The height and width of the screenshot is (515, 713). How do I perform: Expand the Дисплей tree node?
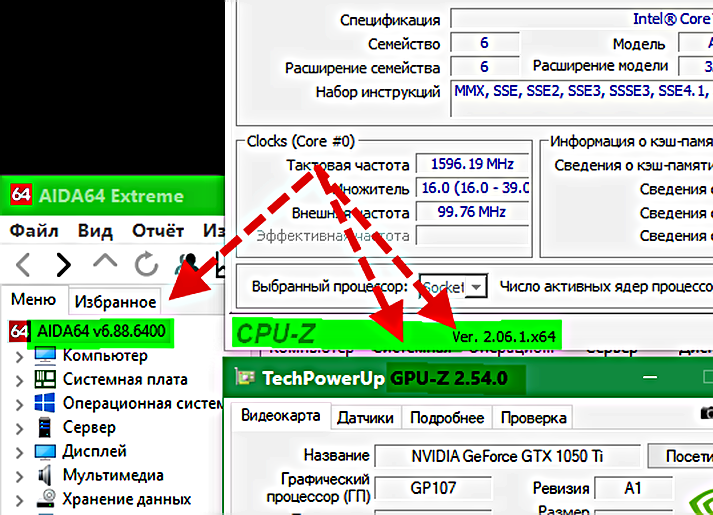tap(19, 453)
